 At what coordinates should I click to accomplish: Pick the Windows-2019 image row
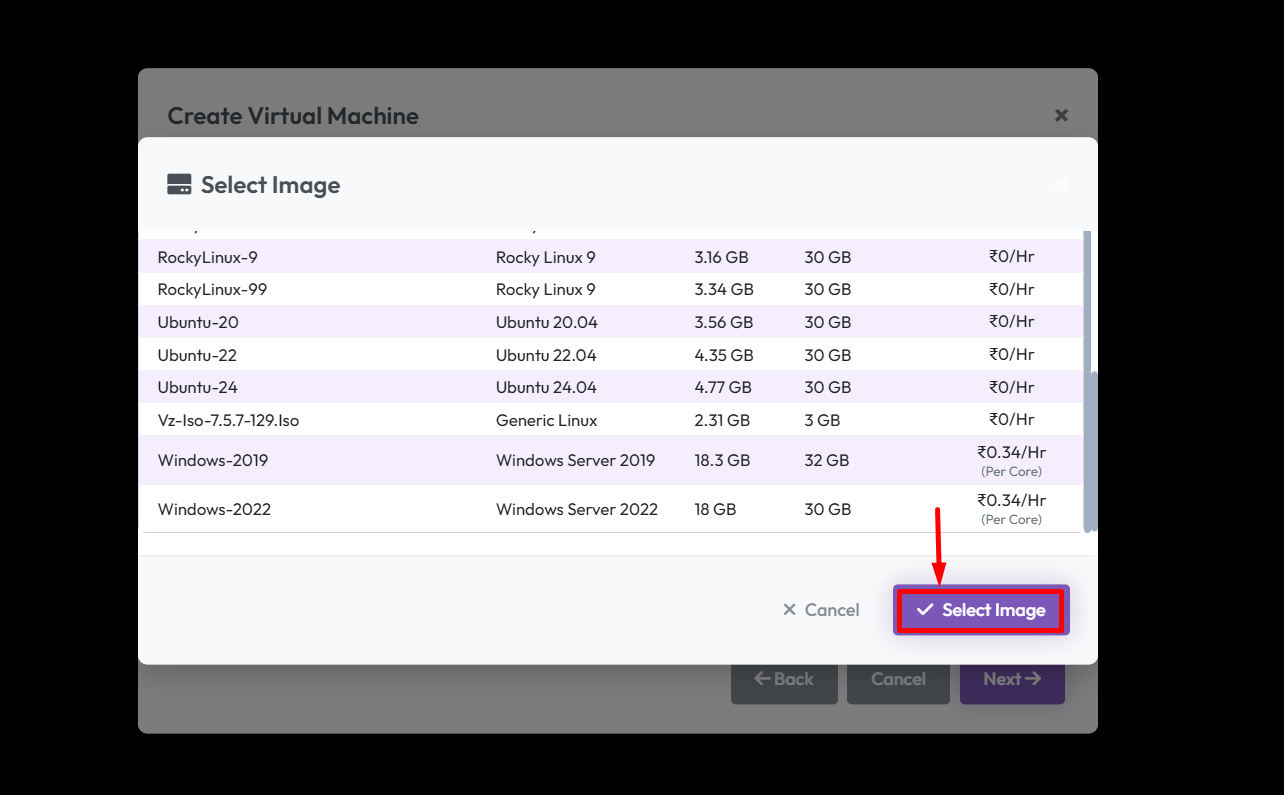[213, 460]
